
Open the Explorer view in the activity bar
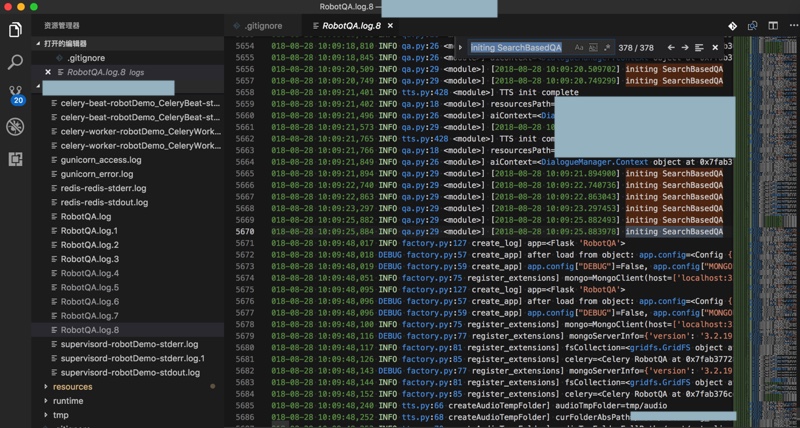pos(15,30)
